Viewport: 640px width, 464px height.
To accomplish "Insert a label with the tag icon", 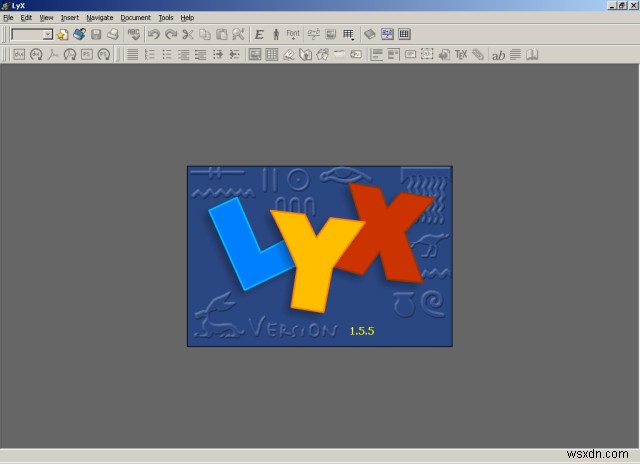I will (289, 55).
